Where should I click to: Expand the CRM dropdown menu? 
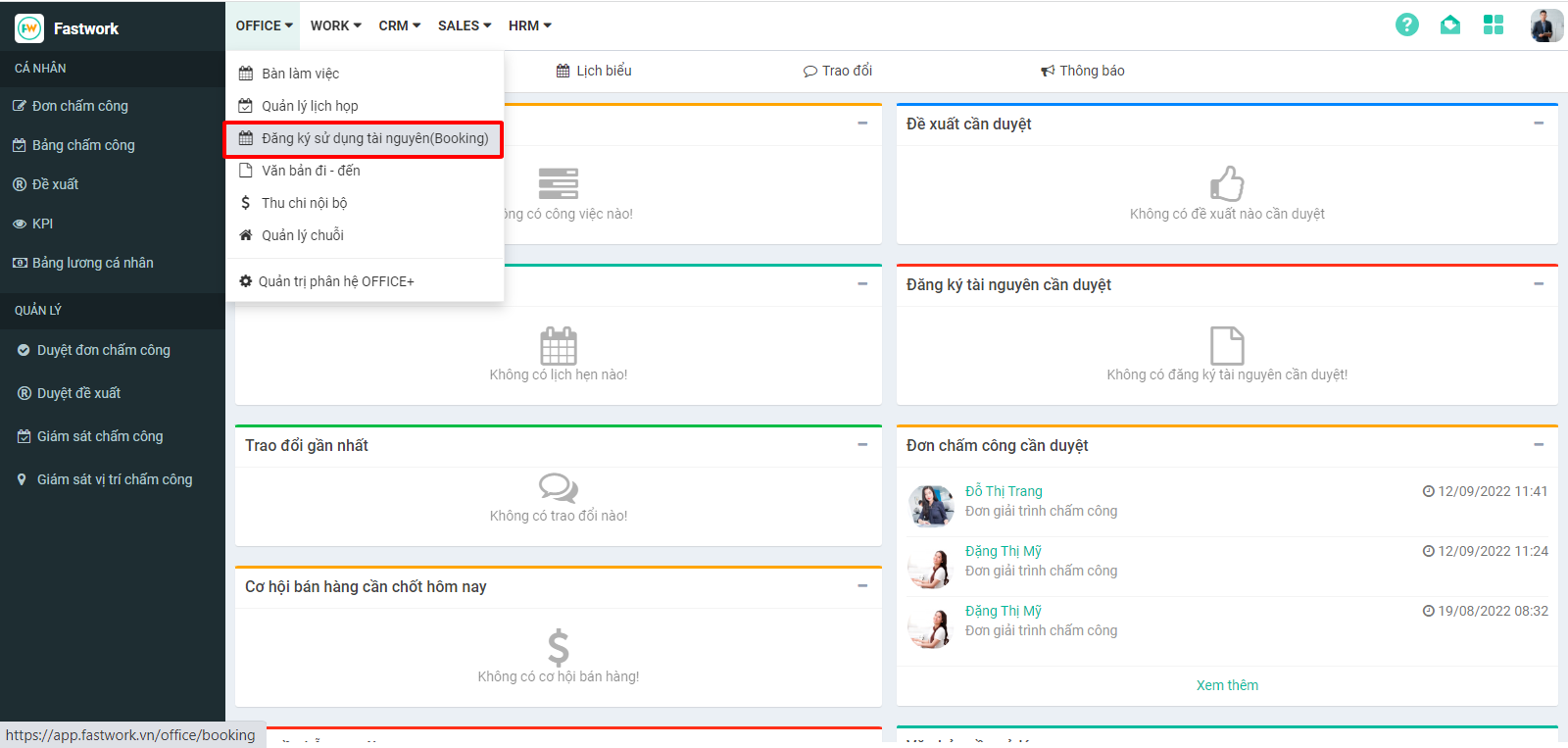click(x=399, y=25)
